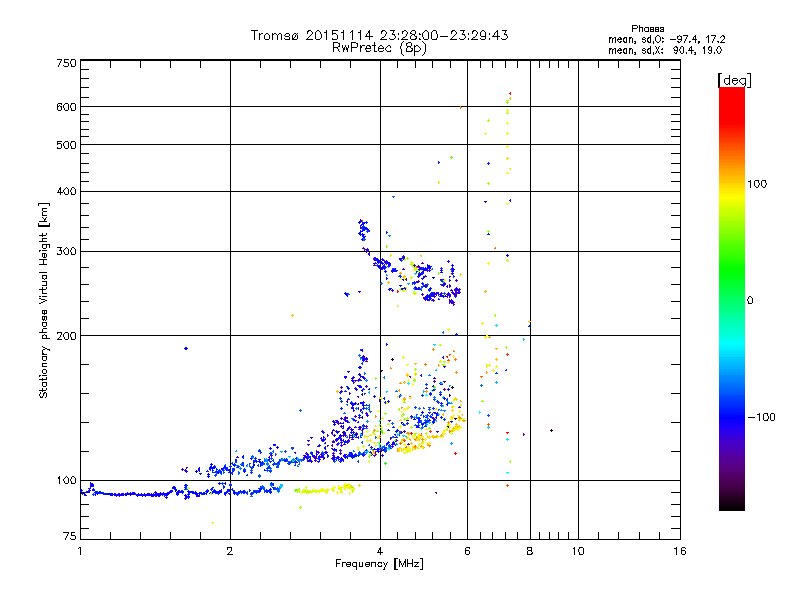Click the x-axis tick label "1"
The height and width of the screenshot is (600, 800).
click(80, 551)
